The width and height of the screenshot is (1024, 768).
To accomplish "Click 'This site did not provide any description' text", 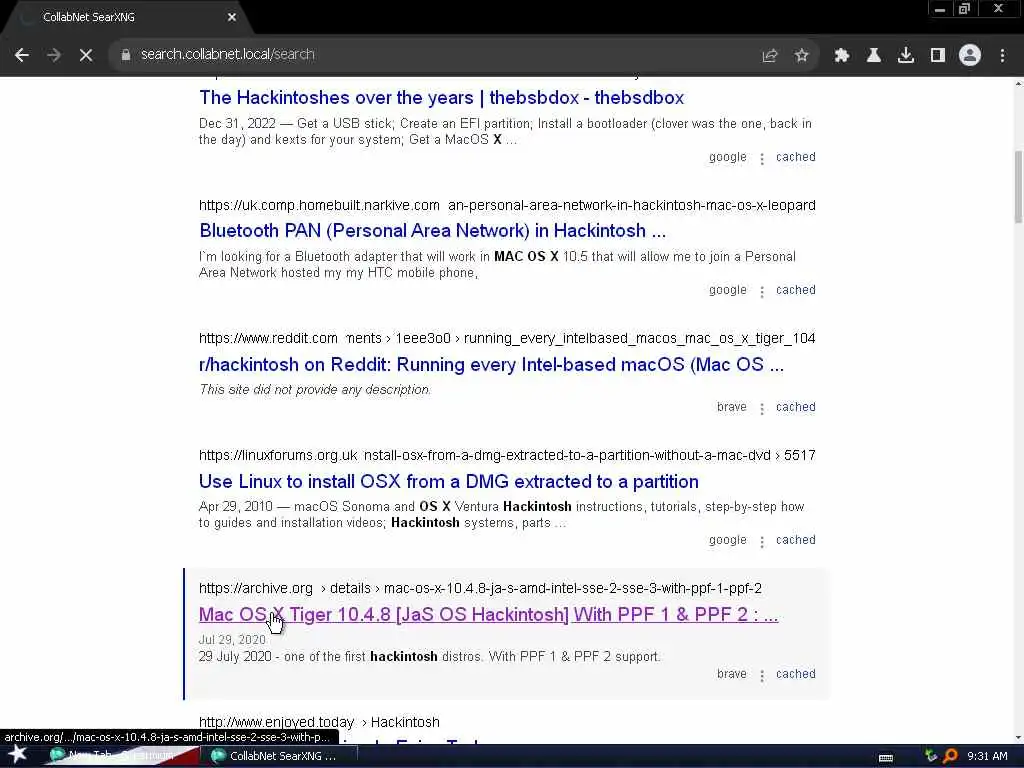I will click(x=315, y=390).
